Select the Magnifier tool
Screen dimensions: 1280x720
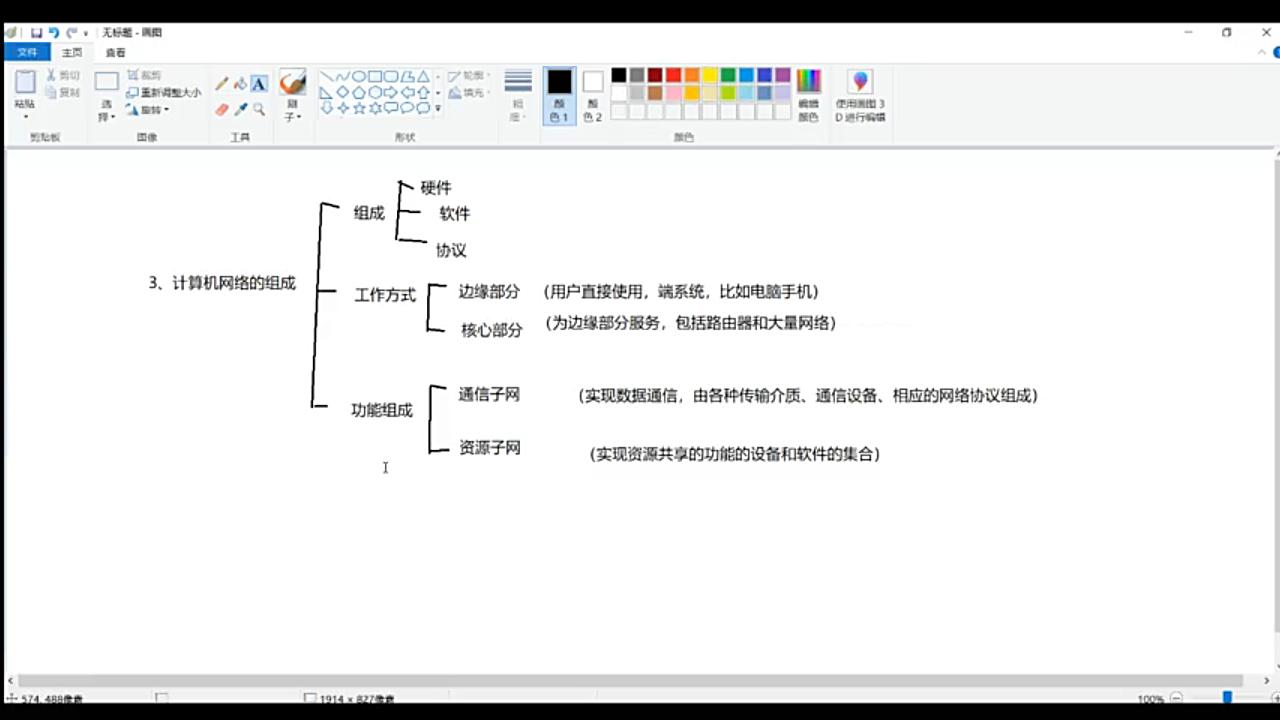coord(259,109)
